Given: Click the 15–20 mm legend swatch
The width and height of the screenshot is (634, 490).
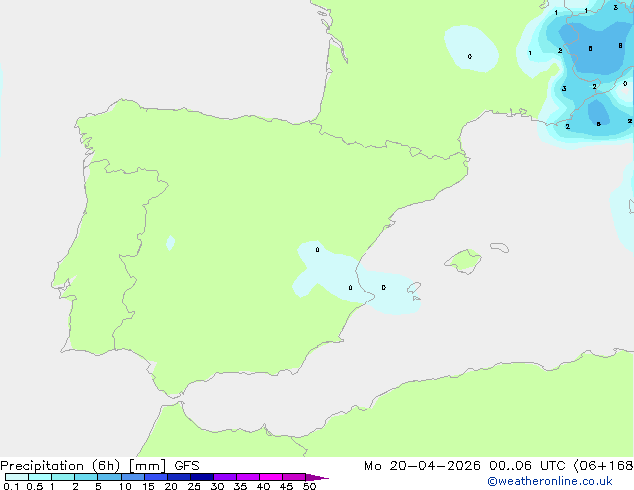Looking at the screenshot, I should coord(156,477).
